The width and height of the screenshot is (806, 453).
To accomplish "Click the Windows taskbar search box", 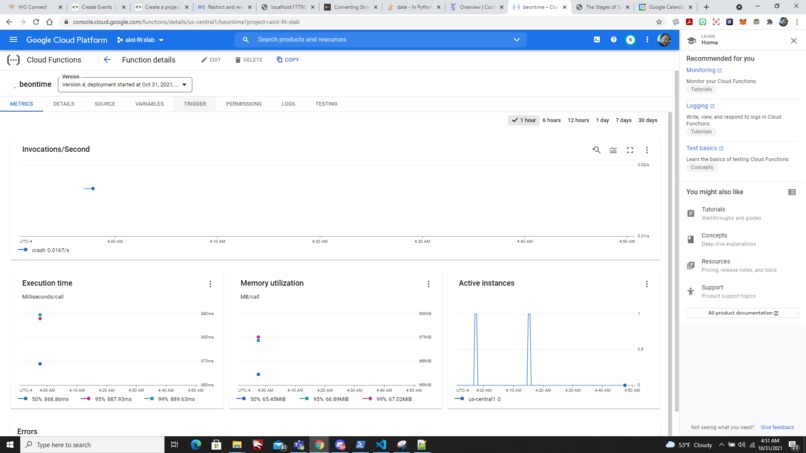I will click(93, 444).
